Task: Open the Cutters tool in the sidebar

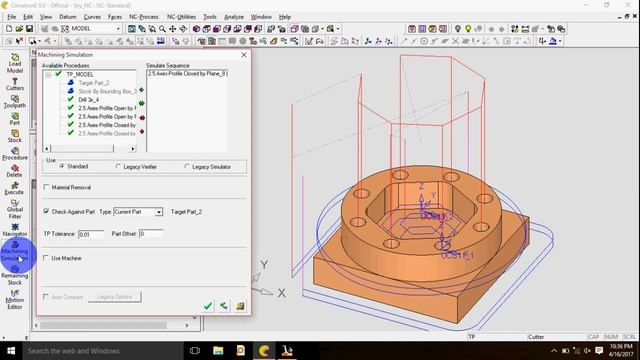Action: tap(15, 84)
